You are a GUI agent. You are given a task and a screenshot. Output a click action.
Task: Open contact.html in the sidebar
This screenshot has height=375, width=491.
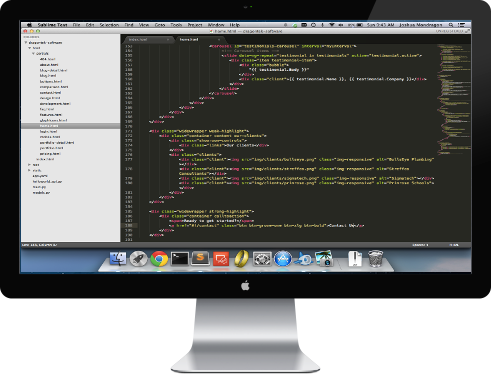(50, 93)
